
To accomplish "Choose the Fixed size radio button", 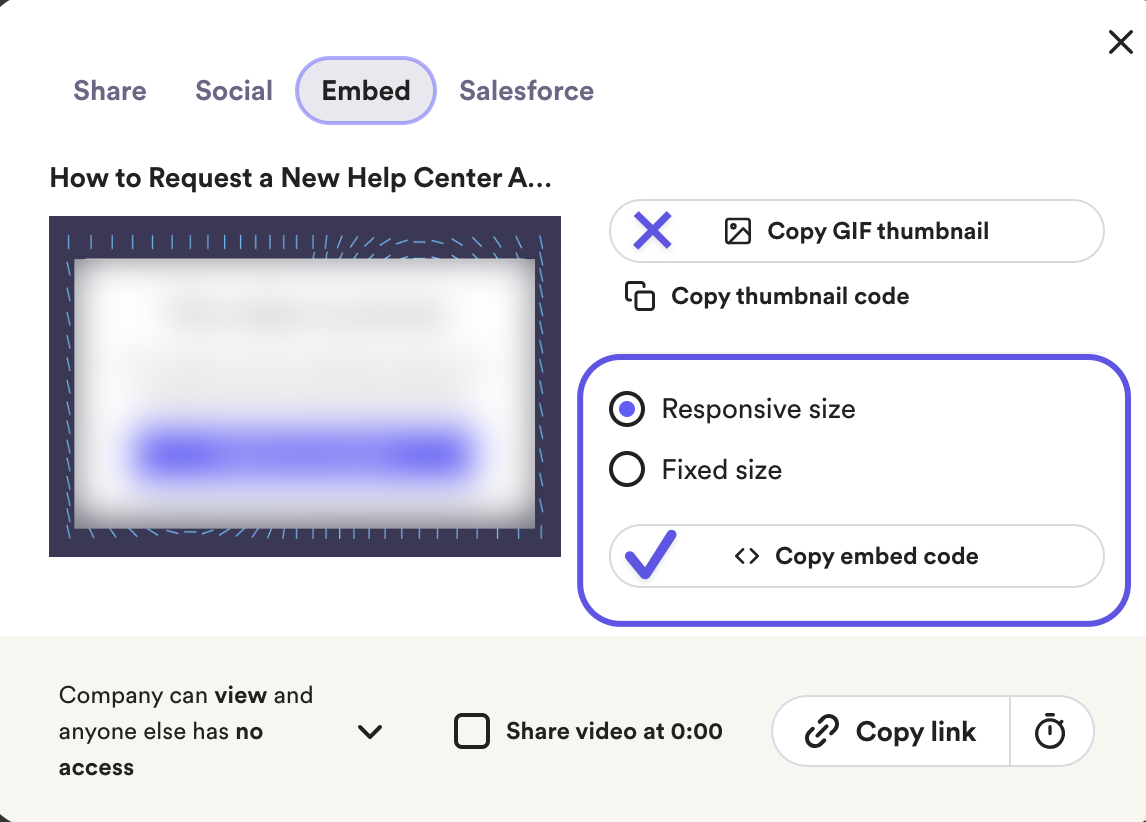I will point(627,470).
